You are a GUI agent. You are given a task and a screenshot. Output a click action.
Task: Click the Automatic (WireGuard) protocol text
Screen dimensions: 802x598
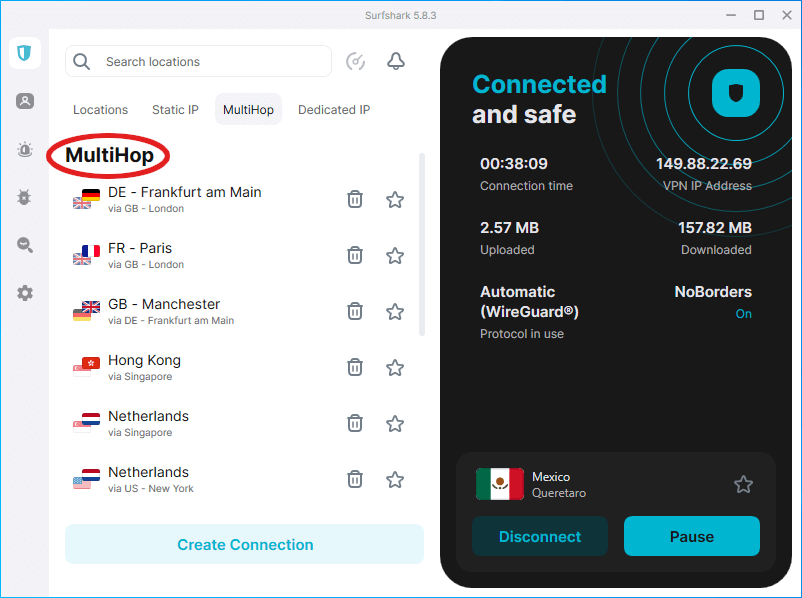pyautogui.click(x=529, y=301)
